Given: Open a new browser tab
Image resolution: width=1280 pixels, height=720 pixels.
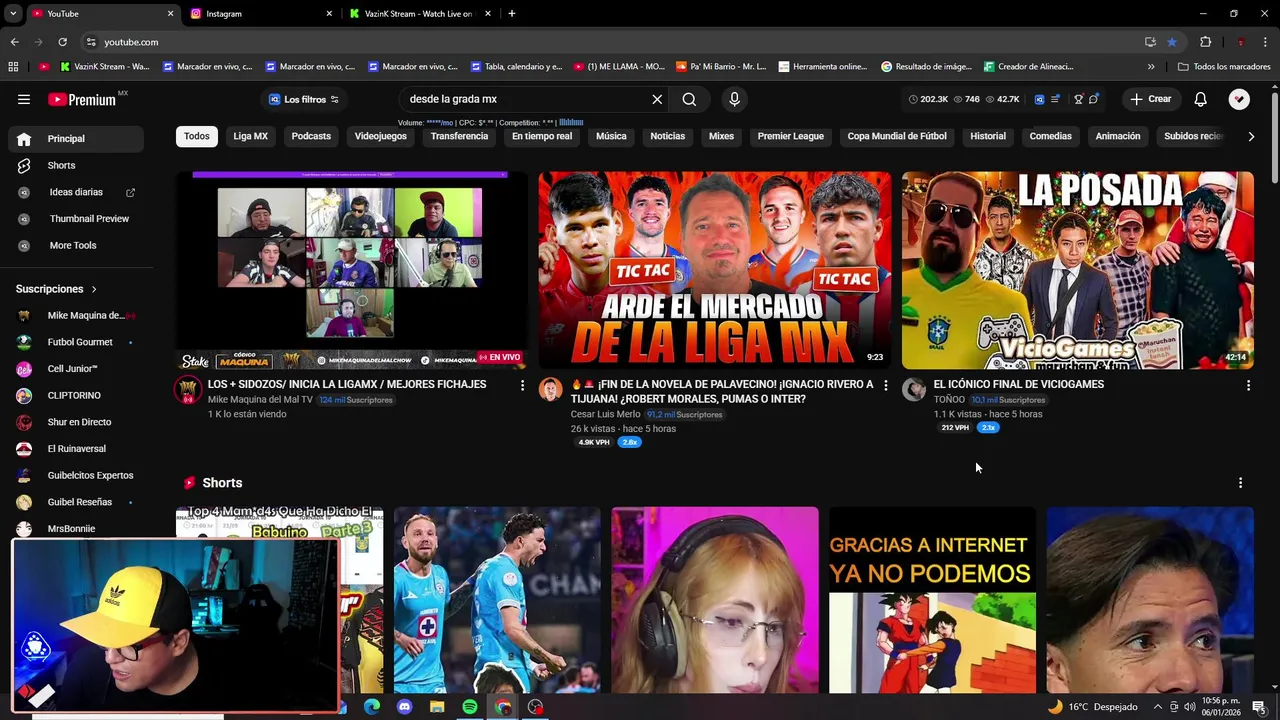Looking at the screenshot, I should 512,14.
